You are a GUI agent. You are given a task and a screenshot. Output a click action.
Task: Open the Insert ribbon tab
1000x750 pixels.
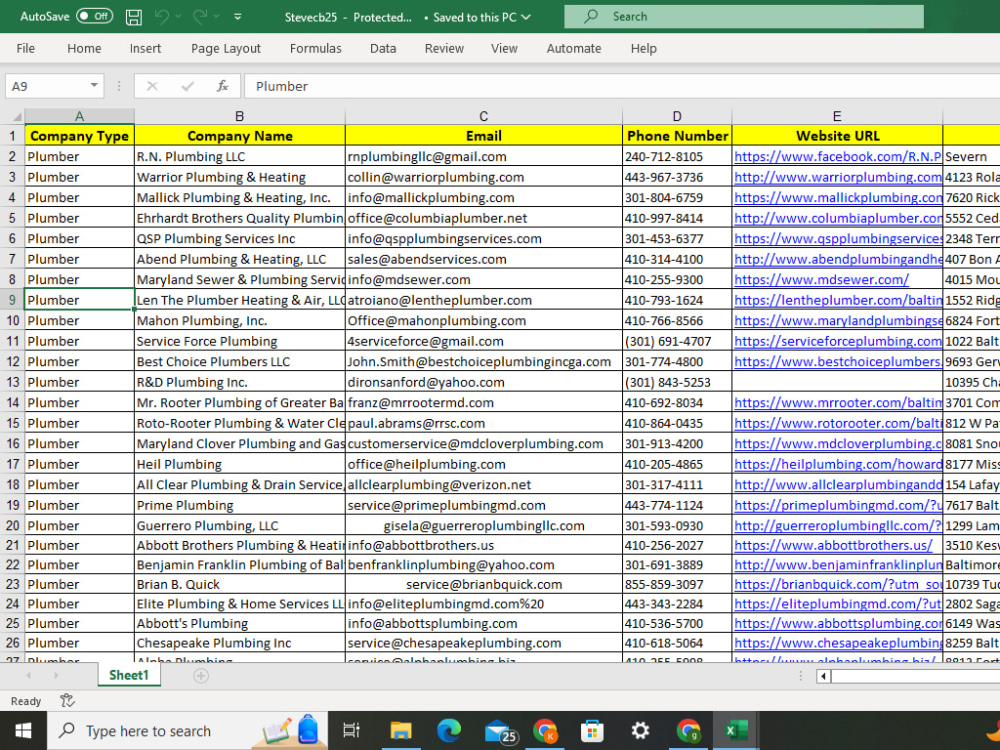click(145, 48)
